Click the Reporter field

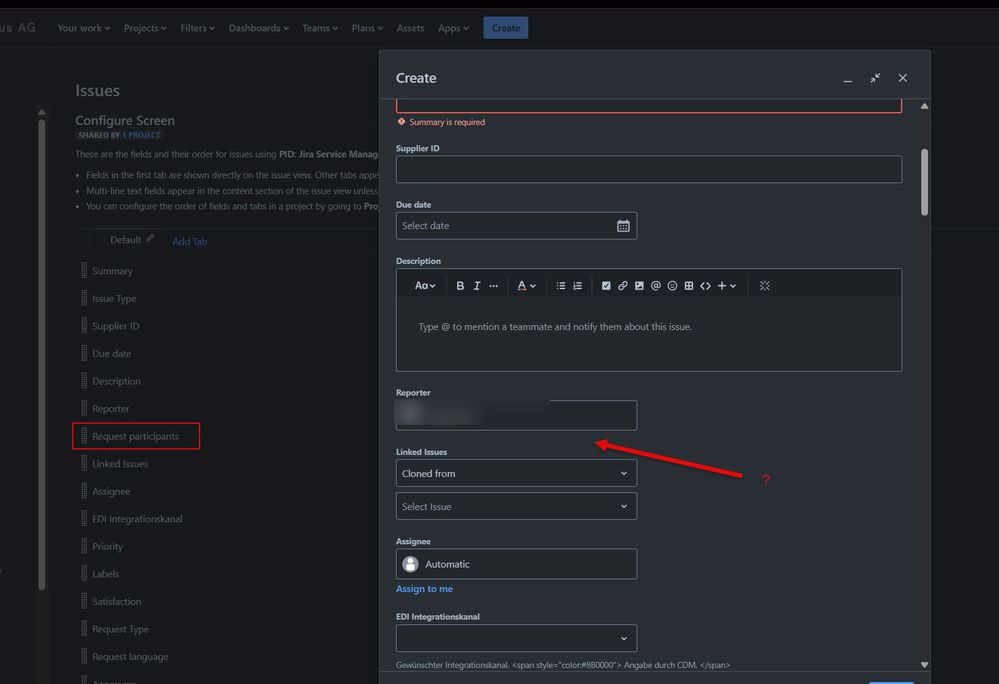click(x=516, y=415)
